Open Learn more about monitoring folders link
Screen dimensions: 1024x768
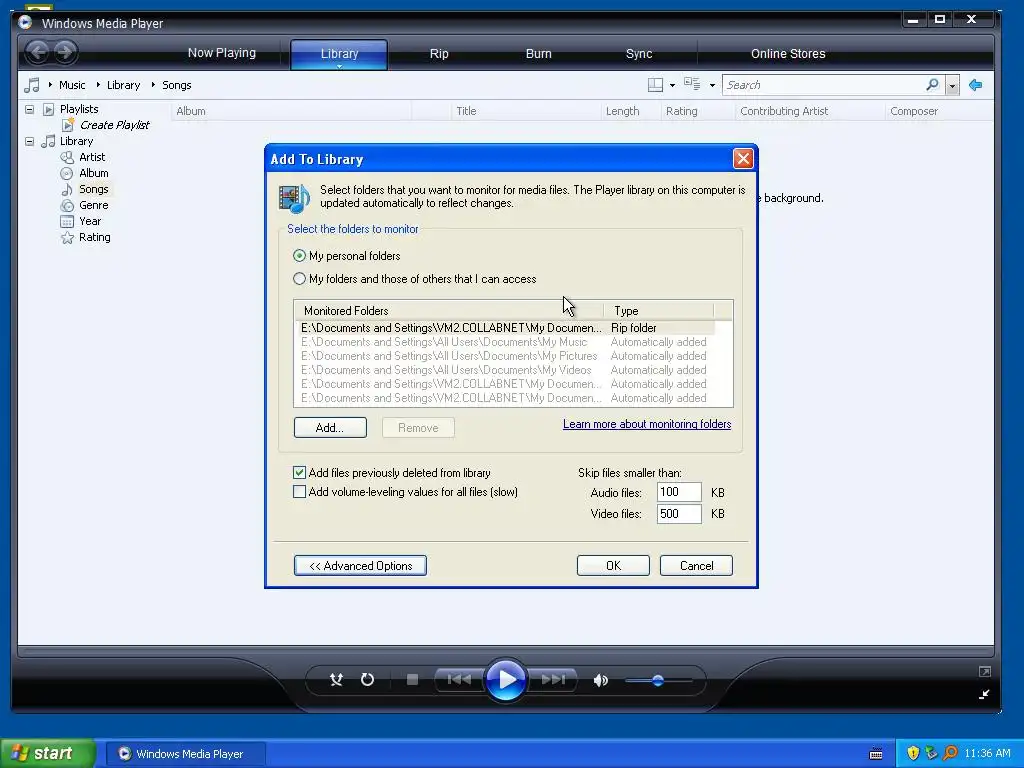click(647, 424)
